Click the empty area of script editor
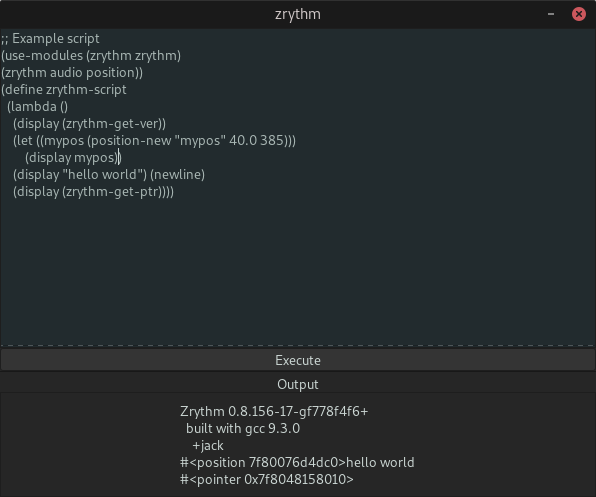The image size is (596, 497). (x=298, y=270)
